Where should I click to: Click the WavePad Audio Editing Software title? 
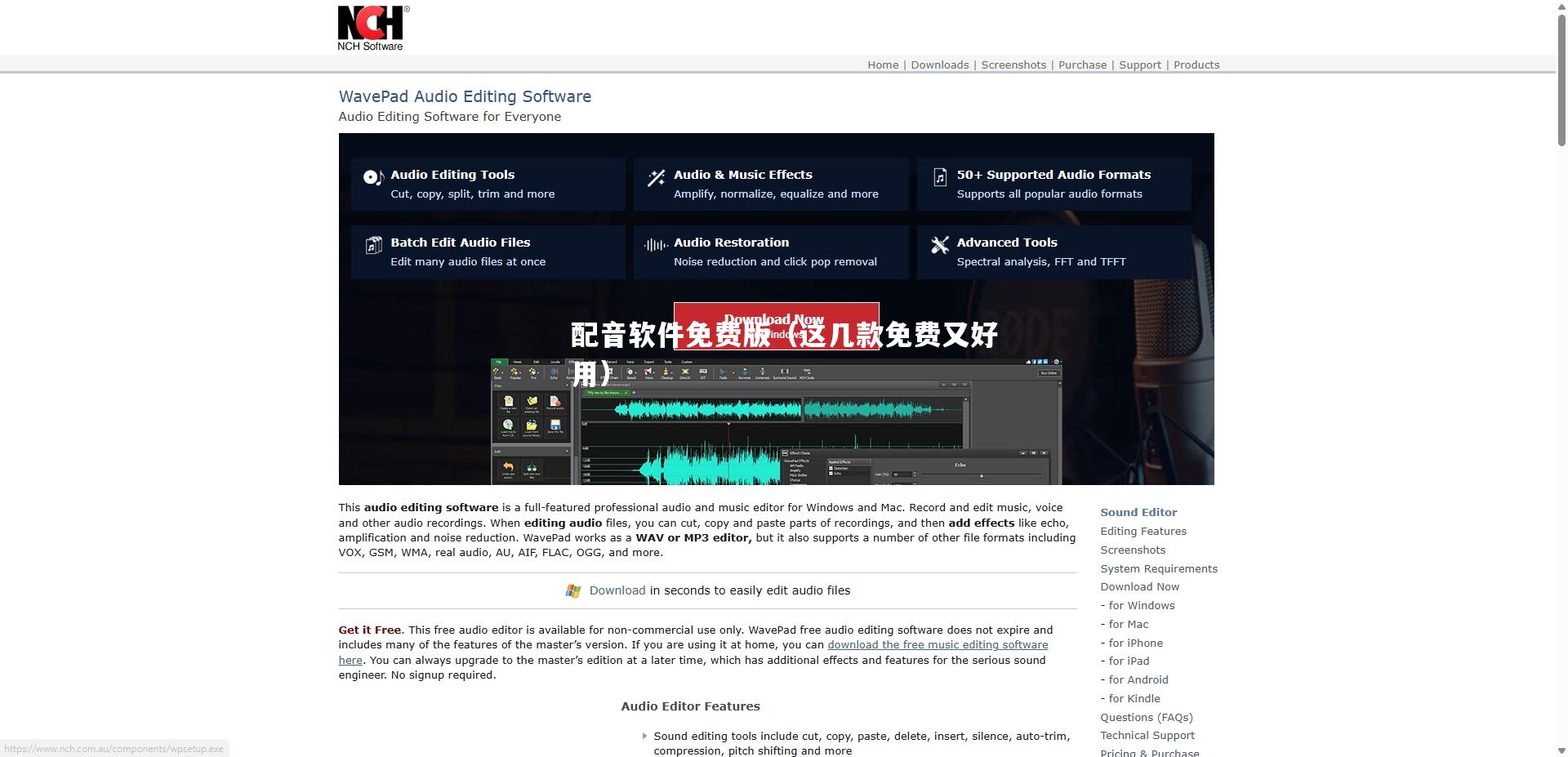[x=465, y=96]
